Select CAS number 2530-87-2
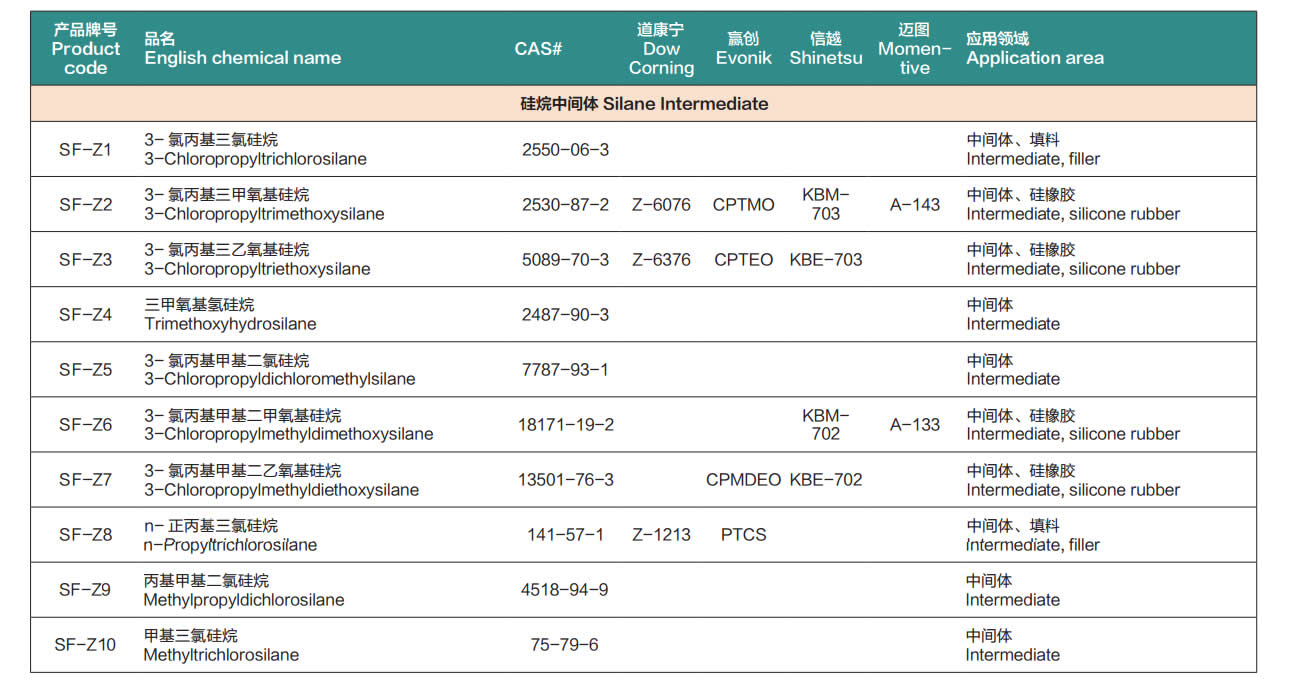The width and height of the screenshot is (1292, 688). click(565, 205)
